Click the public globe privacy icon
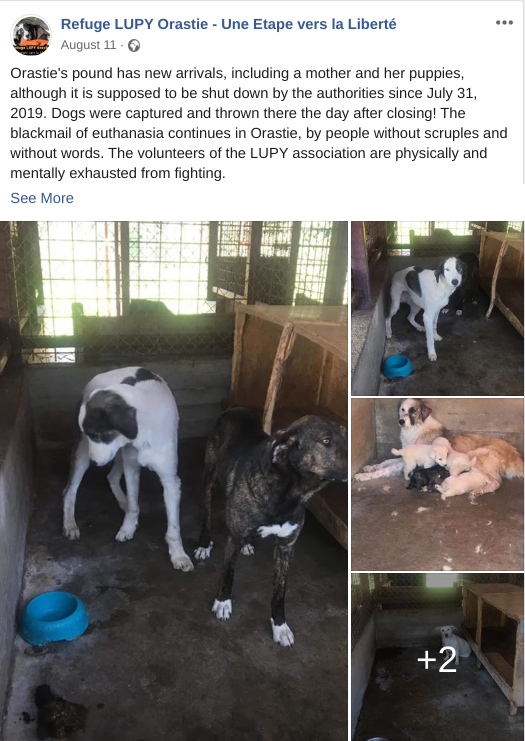 coord(134,45)
